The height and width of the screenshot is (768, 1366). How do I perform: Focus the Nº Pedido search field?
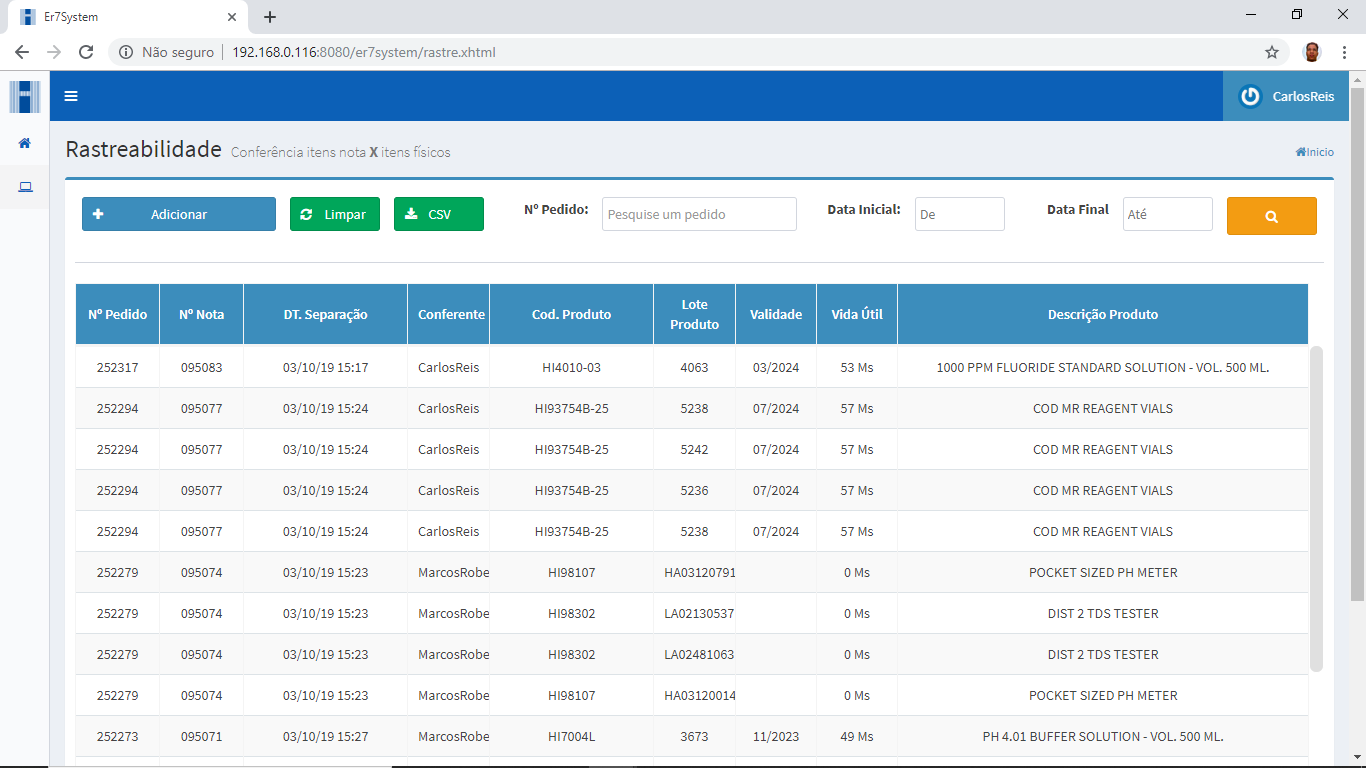699,214
